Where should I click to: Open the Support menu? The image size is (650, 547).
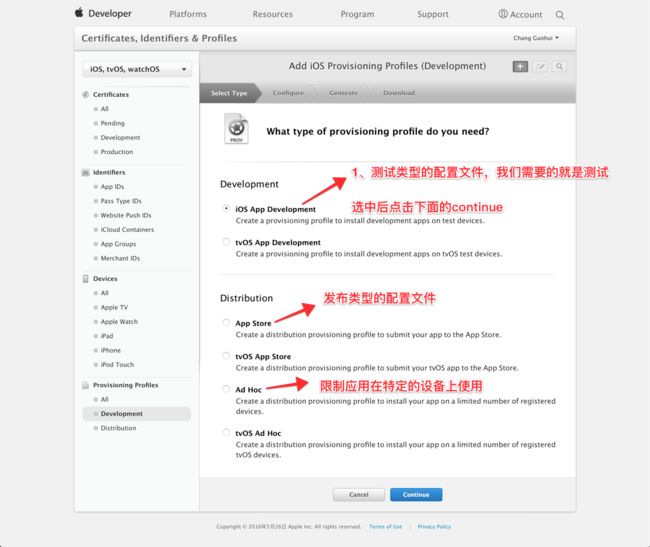coord(432,14)
